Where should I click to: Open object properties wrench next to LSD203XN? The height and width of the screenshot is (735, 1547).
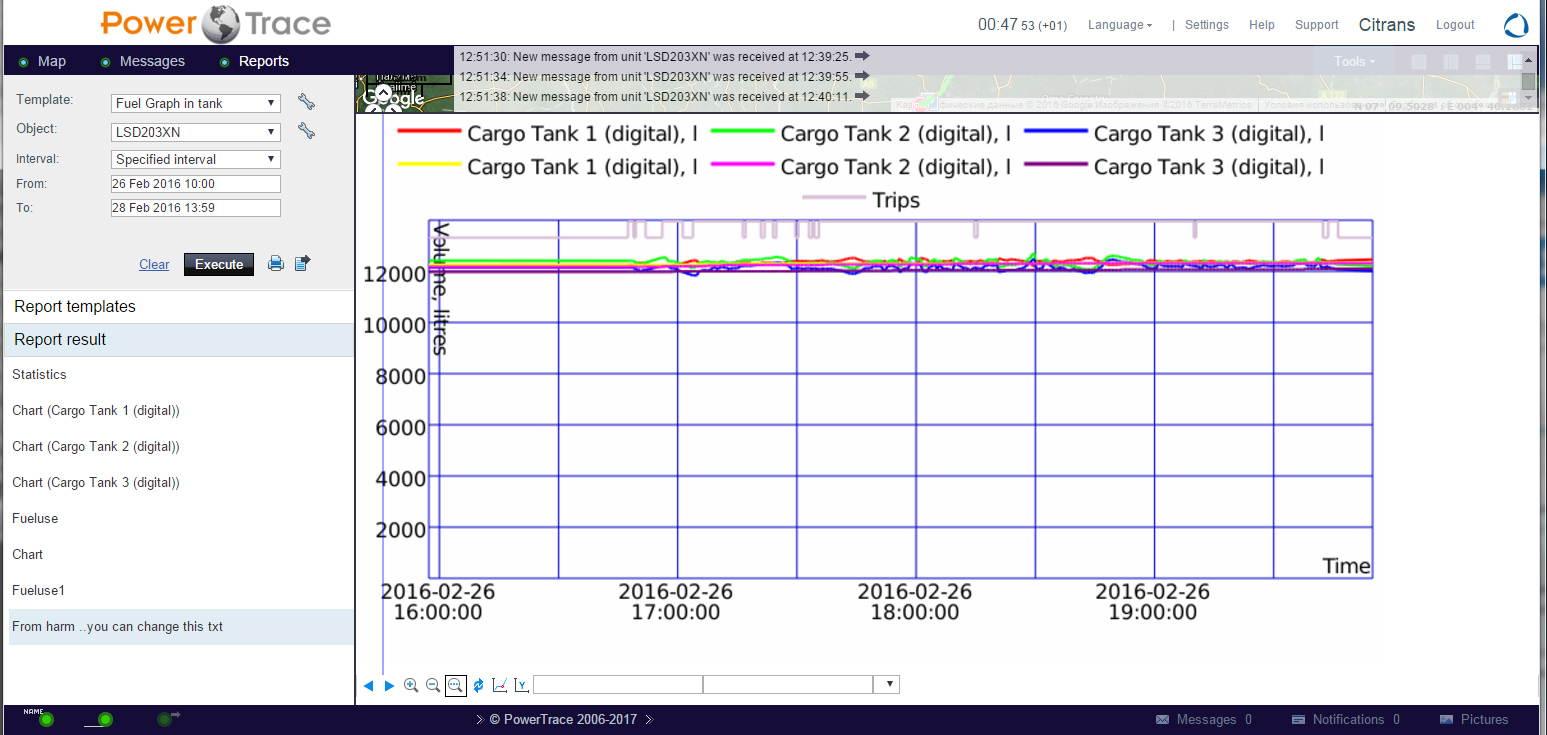coord(307,131)
